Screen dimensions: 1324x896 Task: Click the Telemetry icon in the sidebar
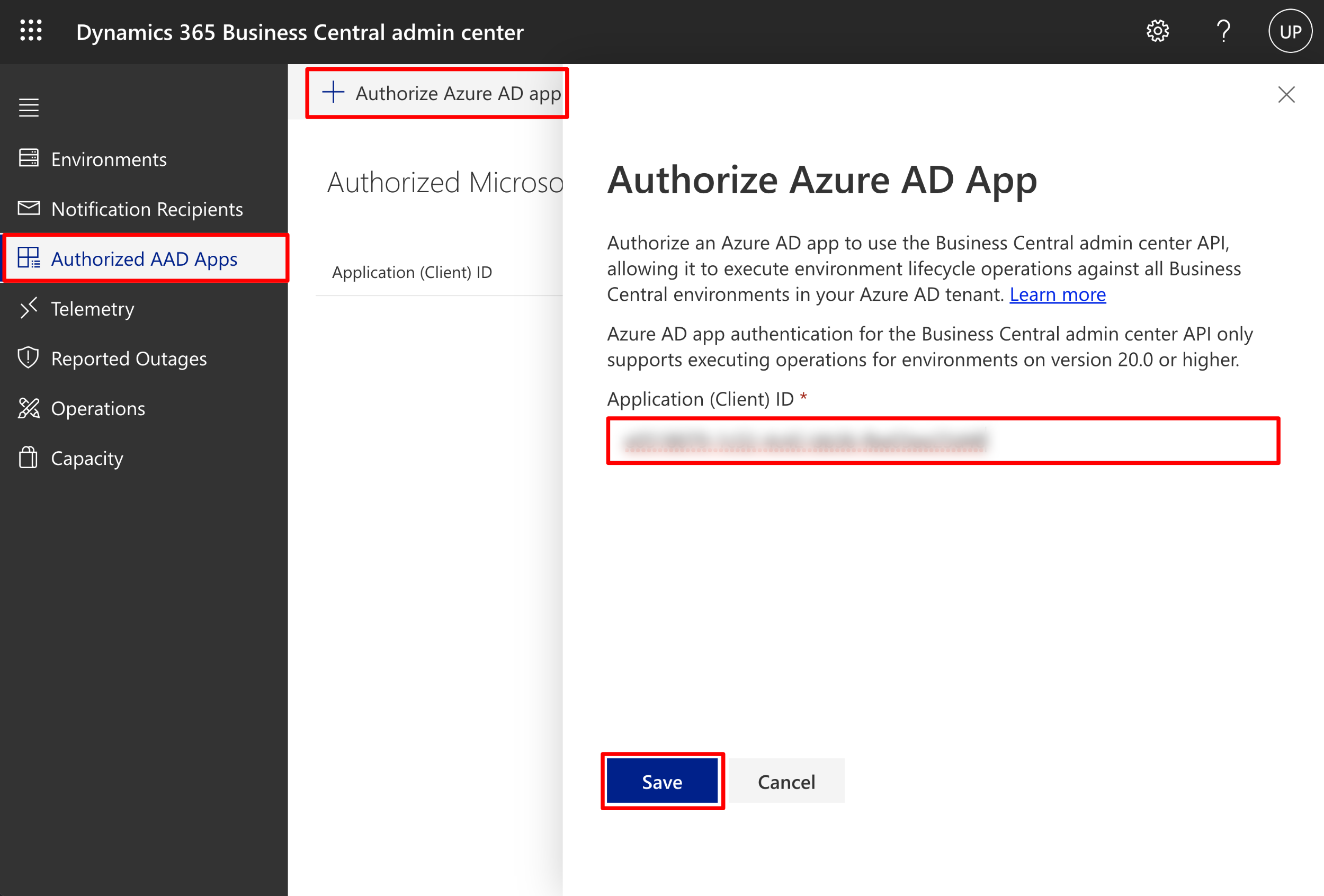[29, 308]
